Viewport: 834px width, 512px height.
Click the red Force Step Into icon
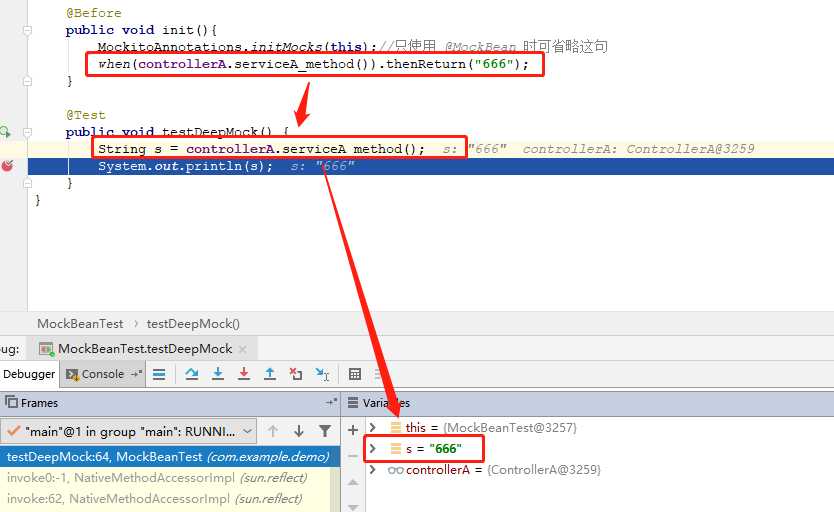click(244, 374)
